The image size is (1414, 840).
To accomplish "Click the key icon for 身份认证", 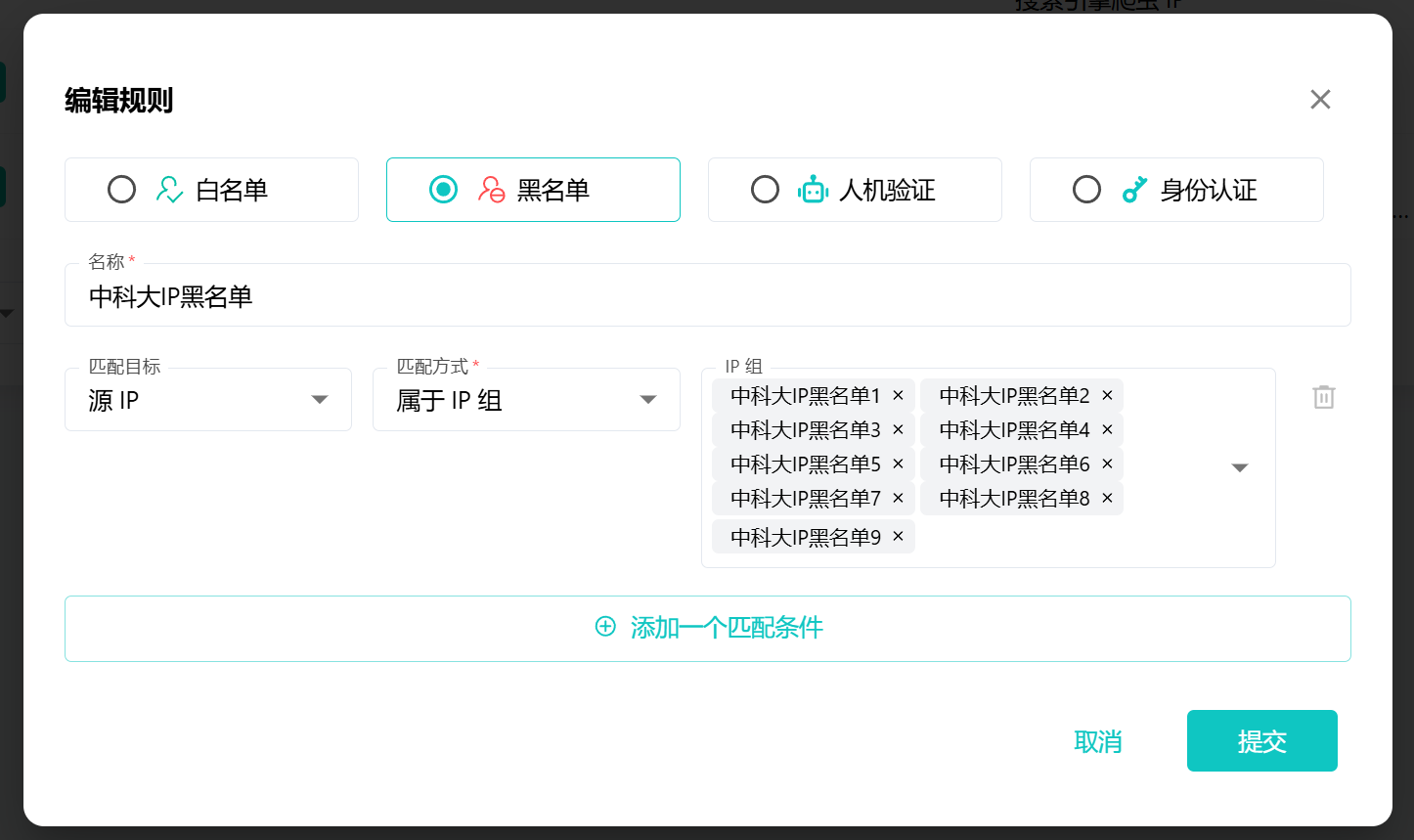I will [1134, 189].
